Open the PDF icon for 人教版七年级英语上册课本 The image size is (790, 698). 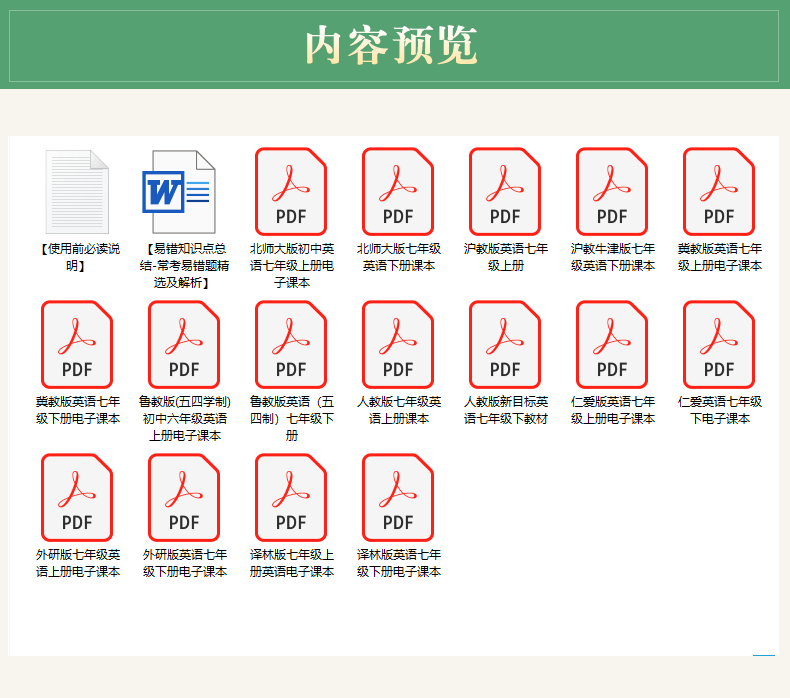pos(398,345)
